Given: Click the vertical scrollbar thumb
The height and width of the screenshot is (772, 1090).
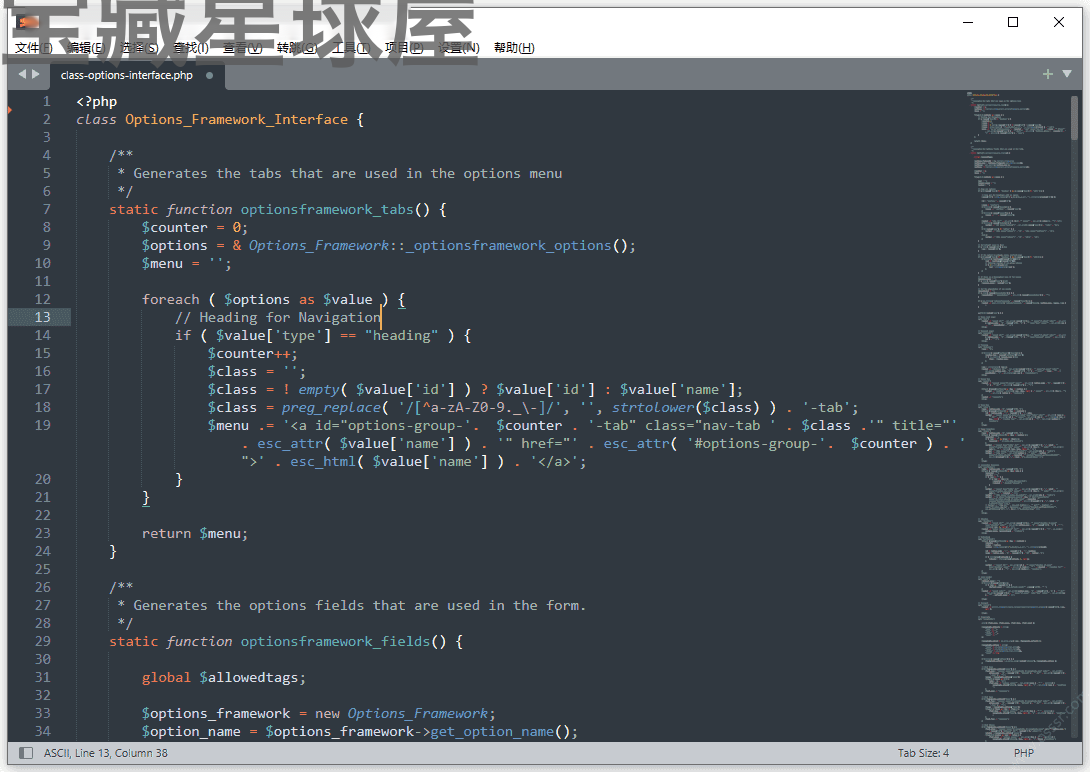Looking at the screenshot, I should point(1075,118).
